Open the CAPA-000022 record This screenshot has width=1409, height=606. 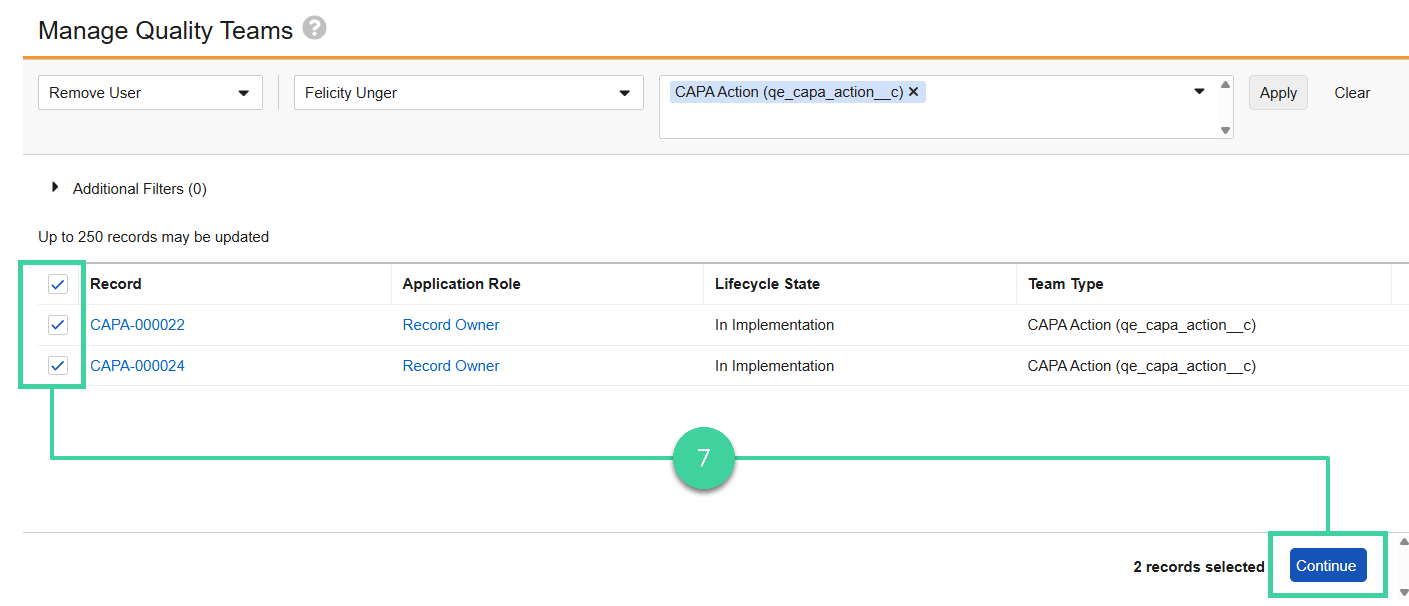pos(137,324)
